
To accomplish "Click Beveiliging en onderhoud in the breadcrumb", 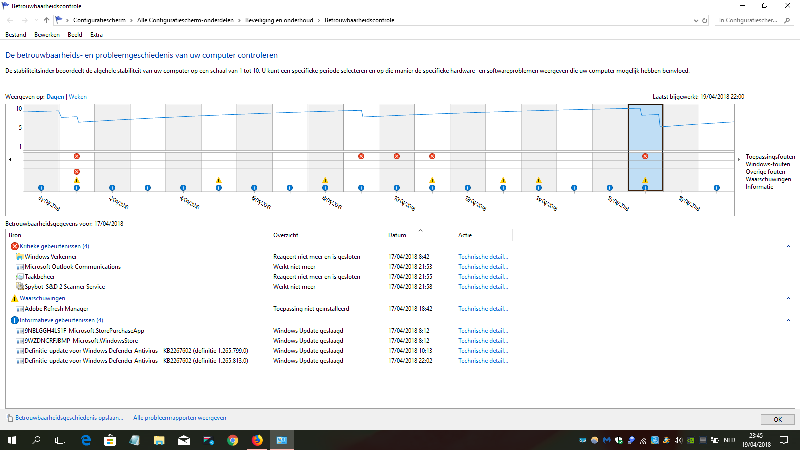I will [x=279, y=20].
